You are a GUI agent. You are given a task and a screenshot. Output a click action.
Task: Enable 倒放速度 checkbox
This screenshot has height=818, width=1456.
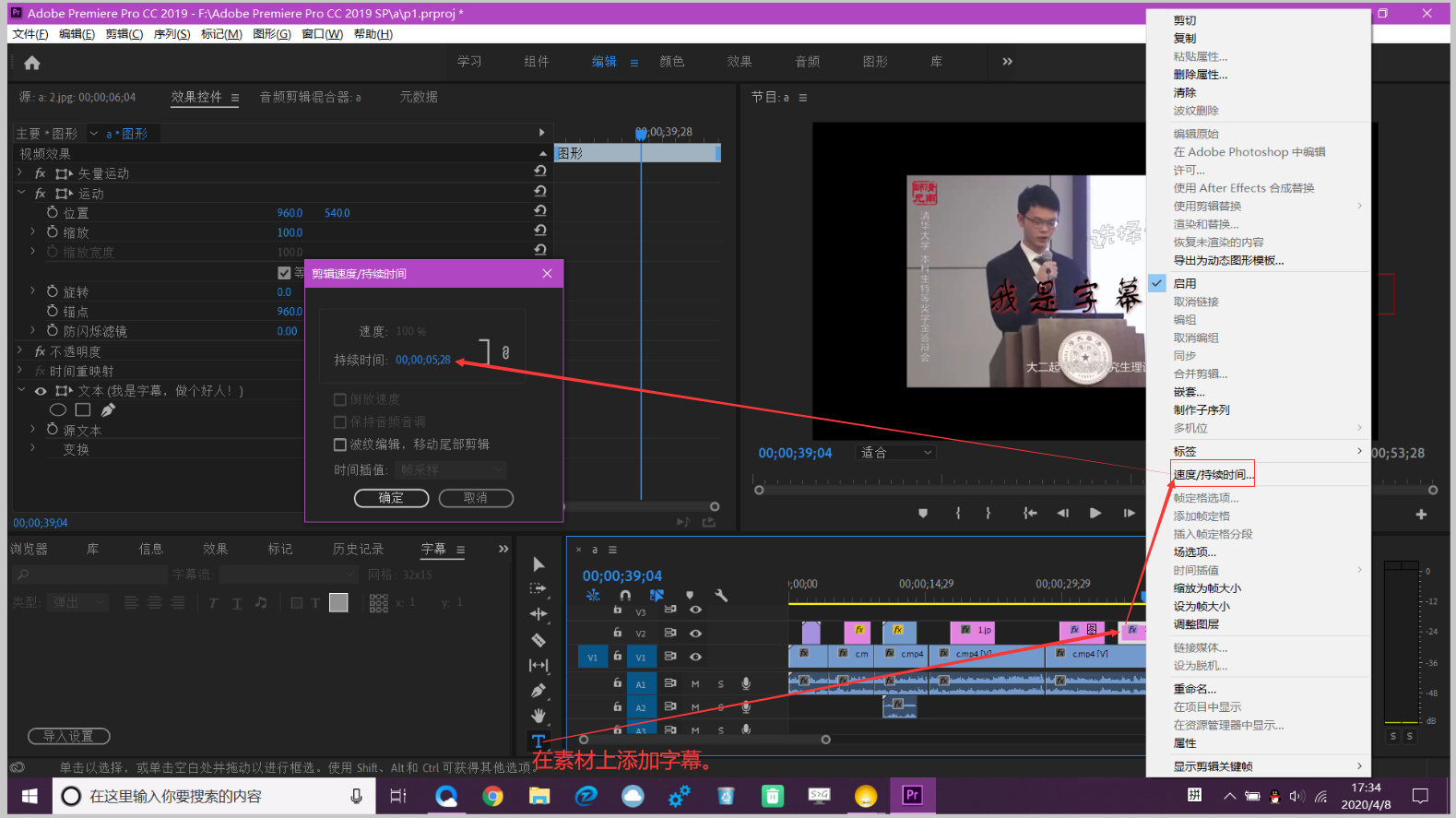pyautogui.click(x=339, y=399)
